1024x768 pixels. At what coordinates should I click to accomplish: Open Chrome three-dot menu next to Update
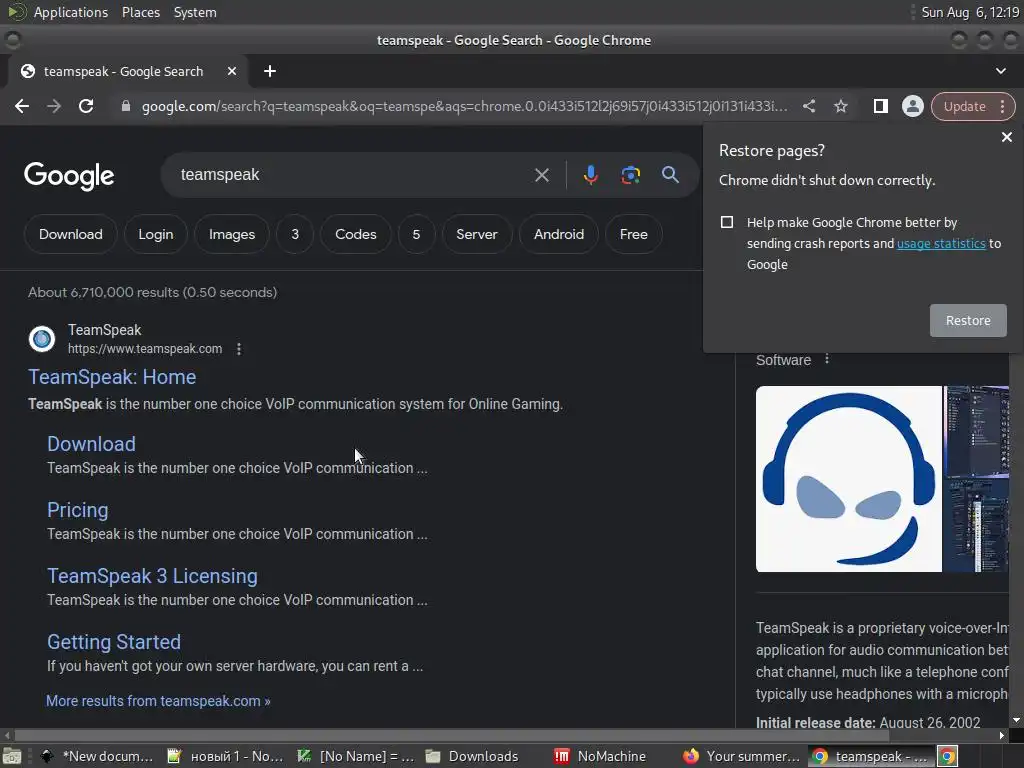click(1002, 106)
